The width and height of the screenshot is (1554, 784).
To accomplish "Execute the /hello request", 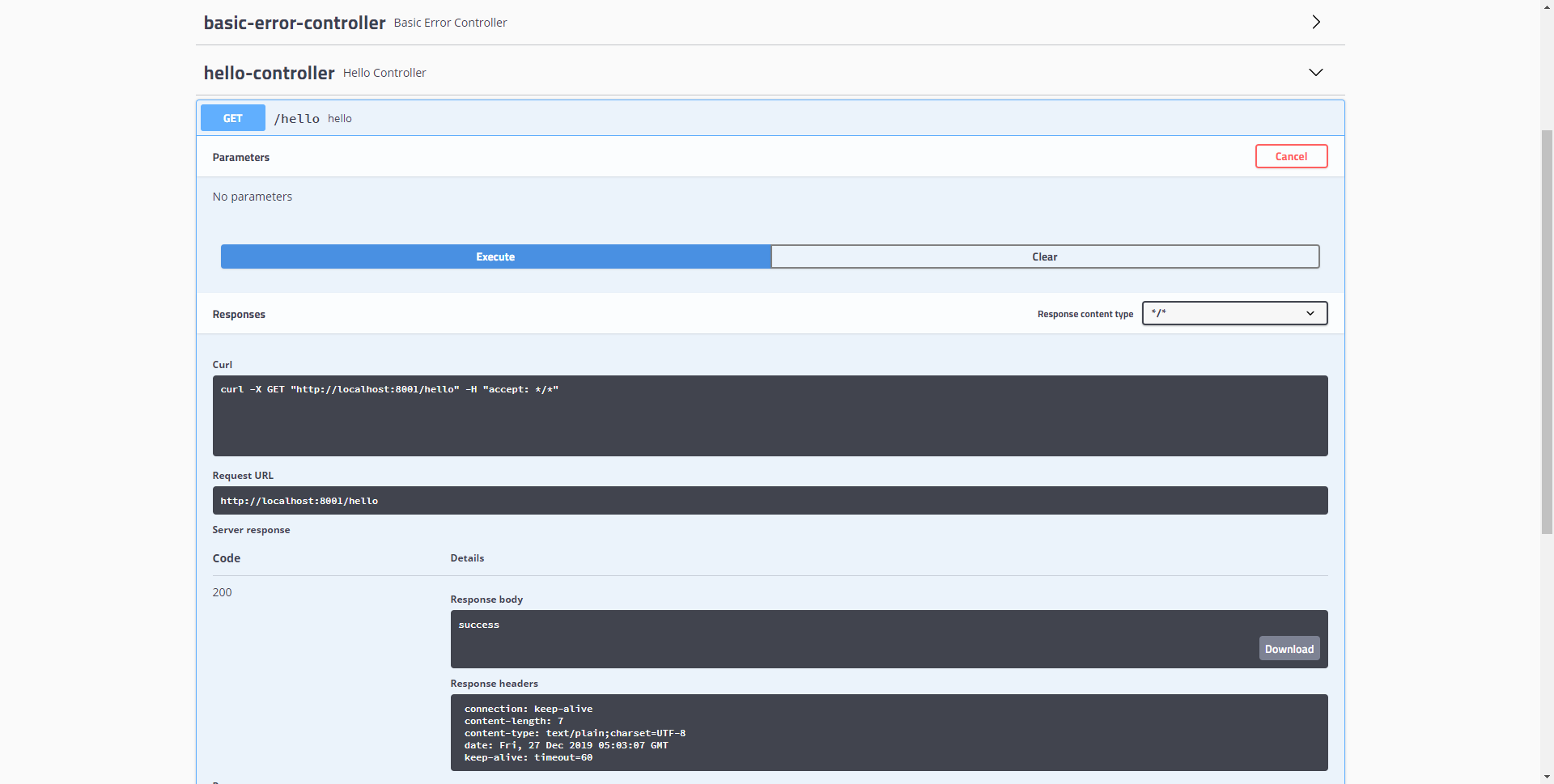I will point(495,256).
